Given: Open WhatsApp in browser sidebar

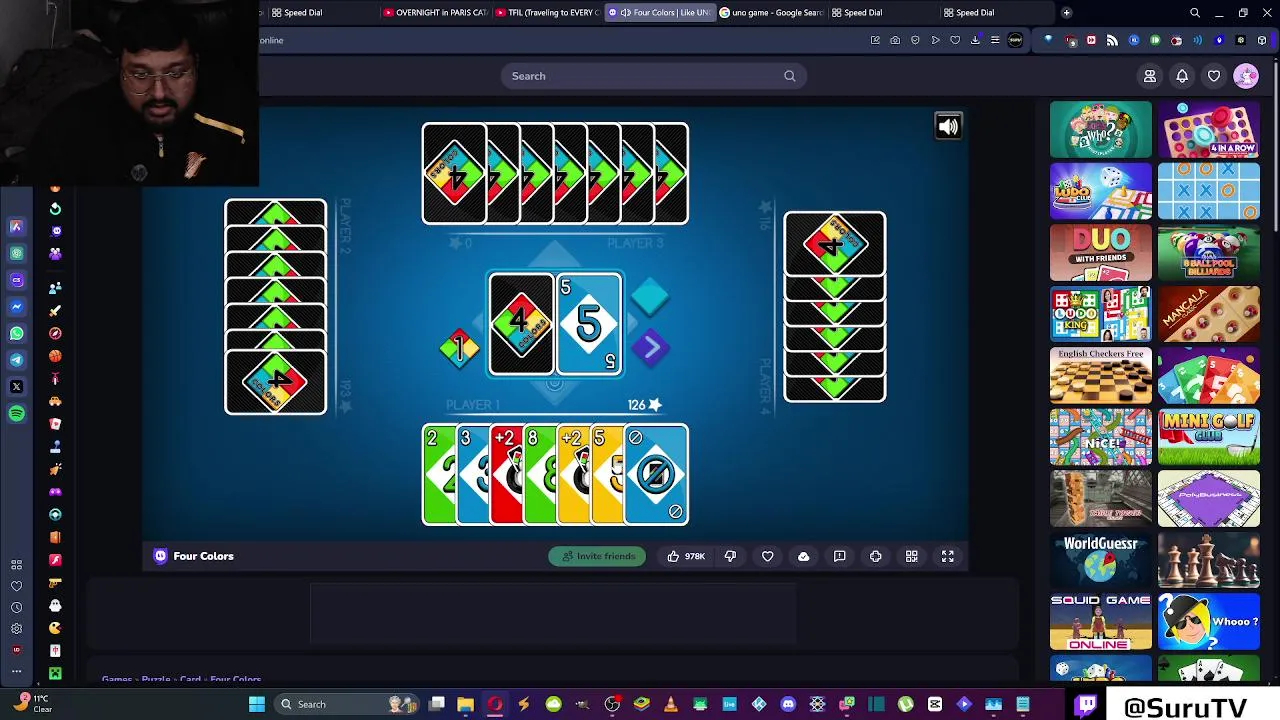Looking at the screenshot, I should coord(16,333).
